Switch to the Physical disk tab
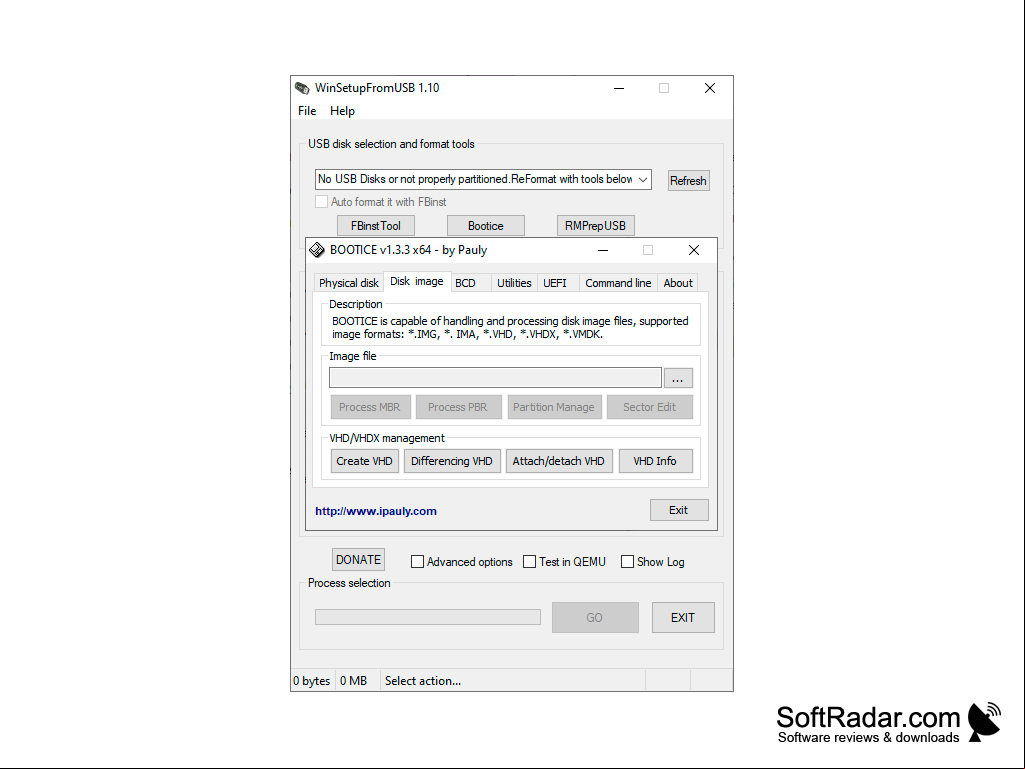 point(348,283)
